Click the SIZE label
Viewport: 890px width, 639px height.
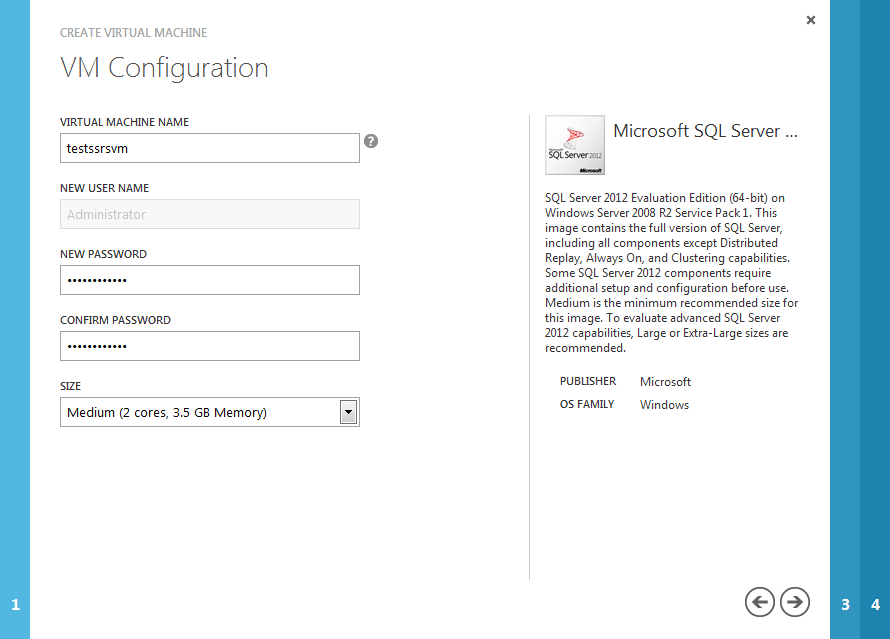coord(70,386)
